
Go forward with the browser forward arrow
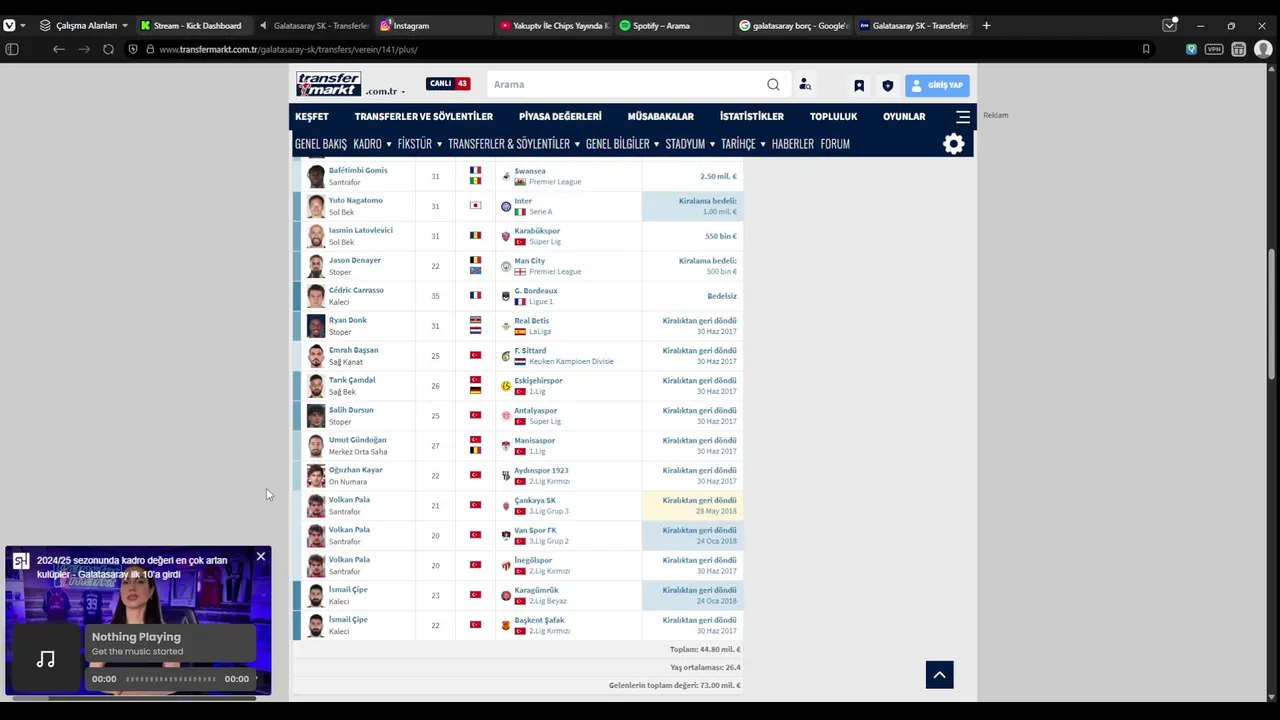coord(82,49)
